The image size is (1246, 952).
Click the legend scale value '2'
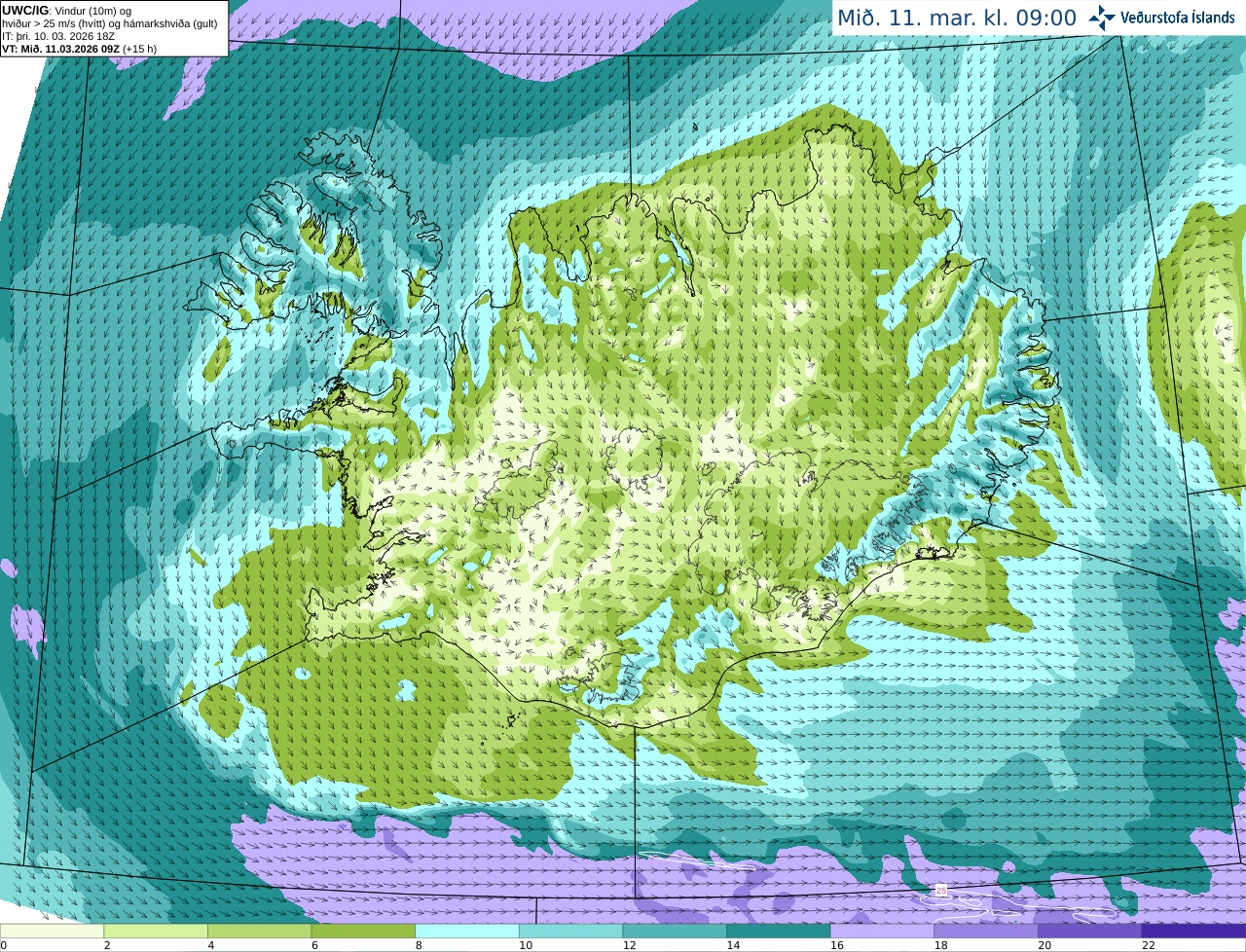tap(107, 945)
